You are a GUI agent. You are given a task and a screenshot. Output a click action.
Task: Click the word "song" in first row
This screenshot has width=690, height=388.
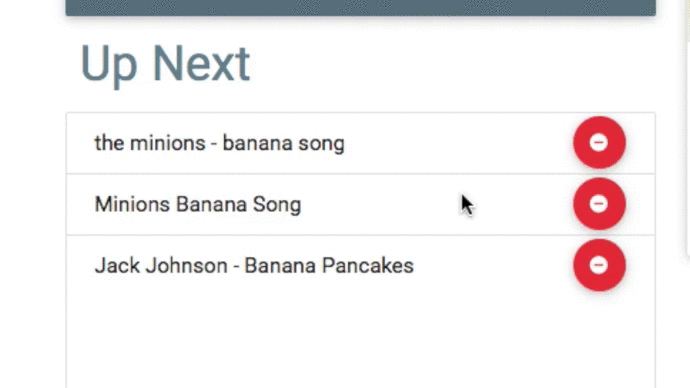pos(321,145)
